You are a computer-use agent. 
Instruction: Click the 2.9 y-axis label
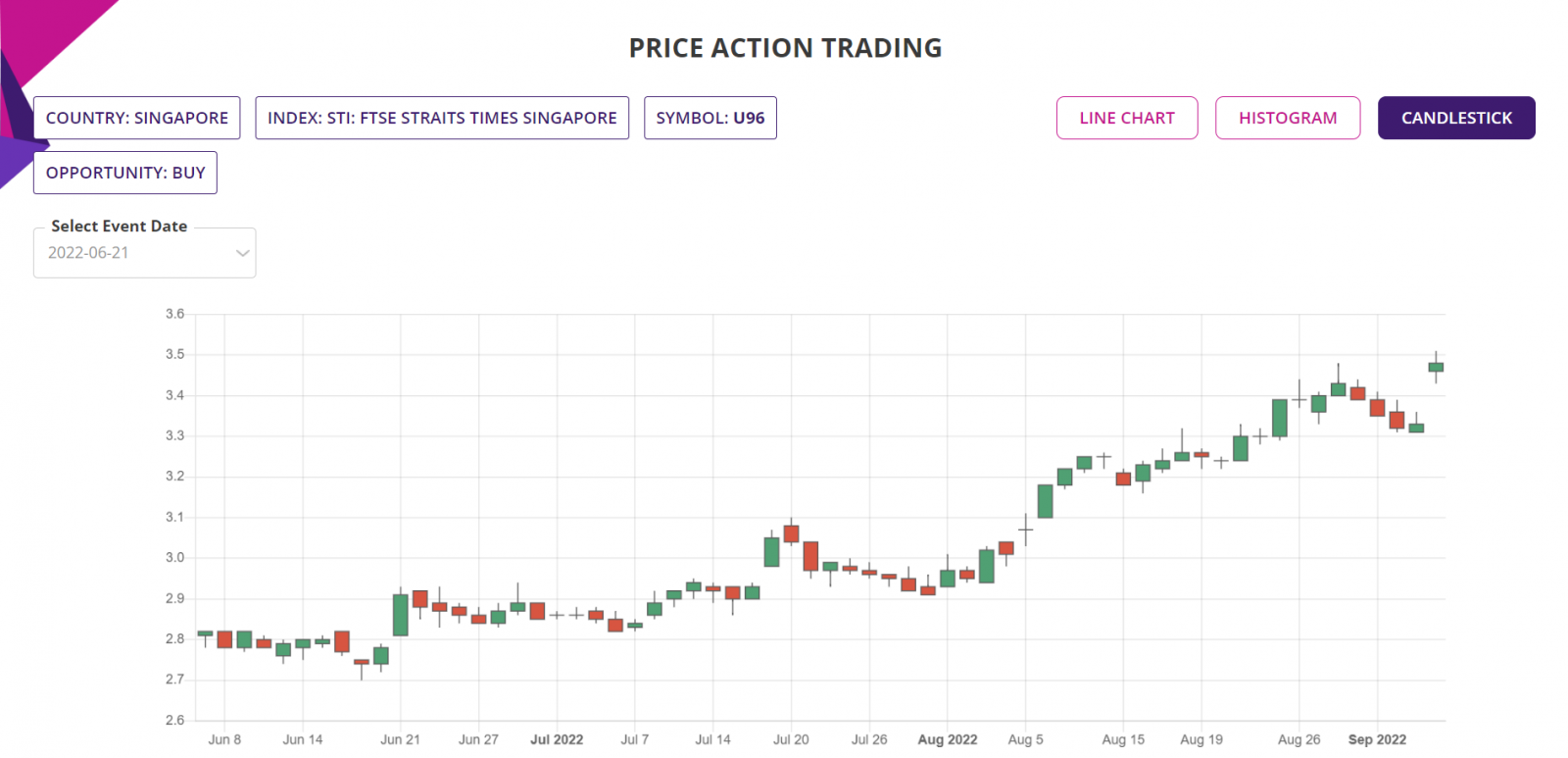(x=174, y=598)
